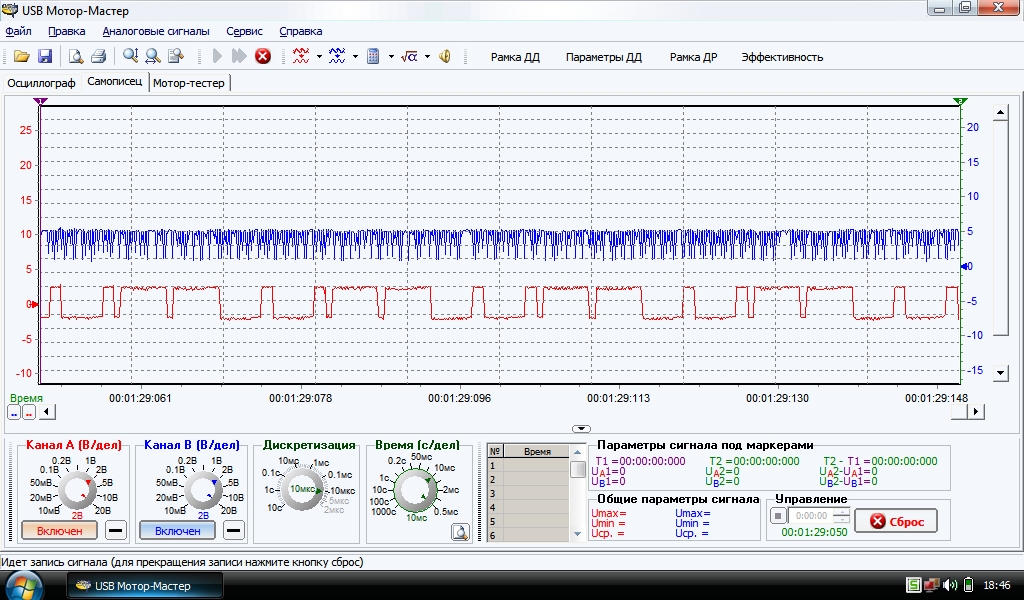
Task: Switch to the Мотор-тестер tab
Action: [189, 83]
